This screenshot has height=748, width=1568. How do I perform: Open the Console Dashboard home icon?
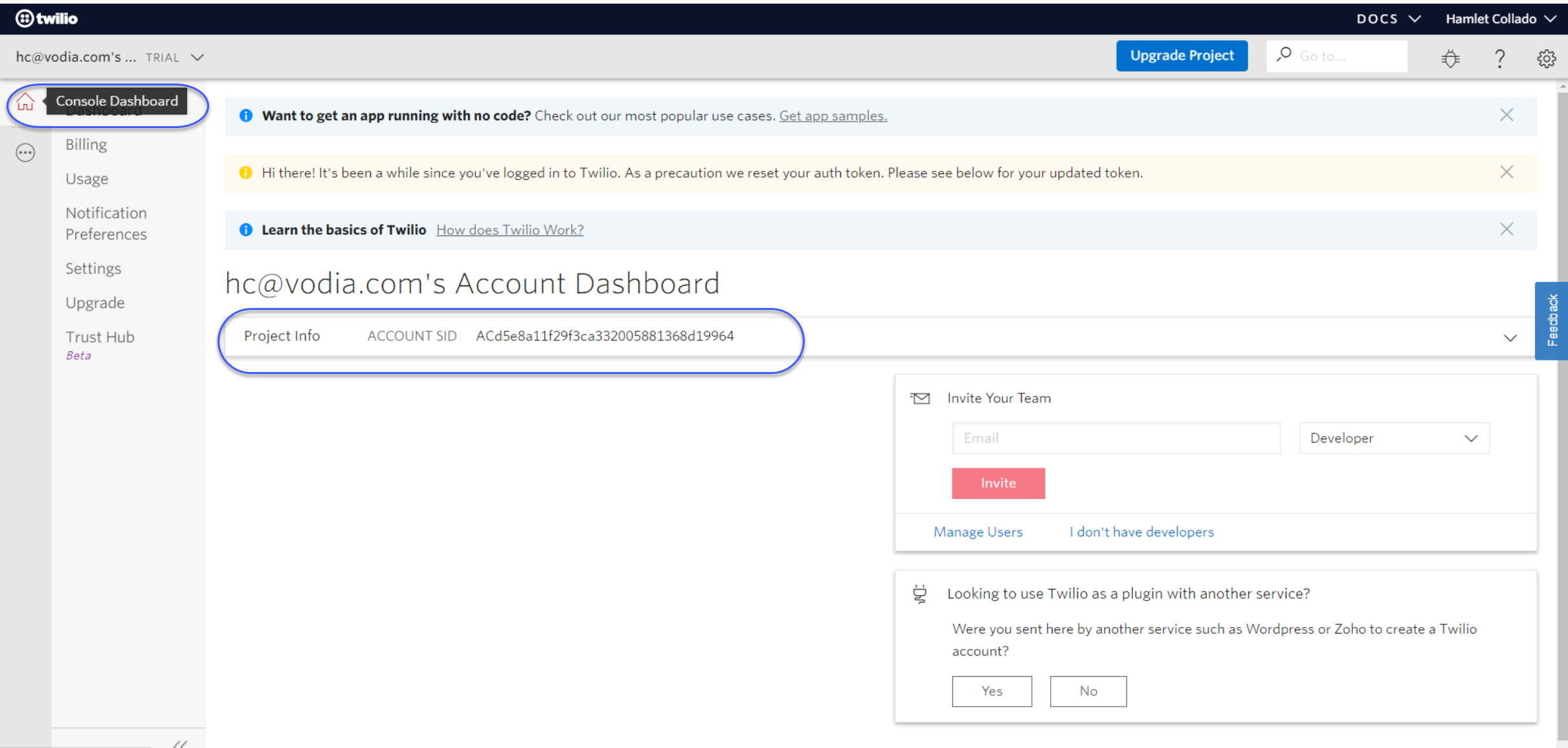(25, 102)
